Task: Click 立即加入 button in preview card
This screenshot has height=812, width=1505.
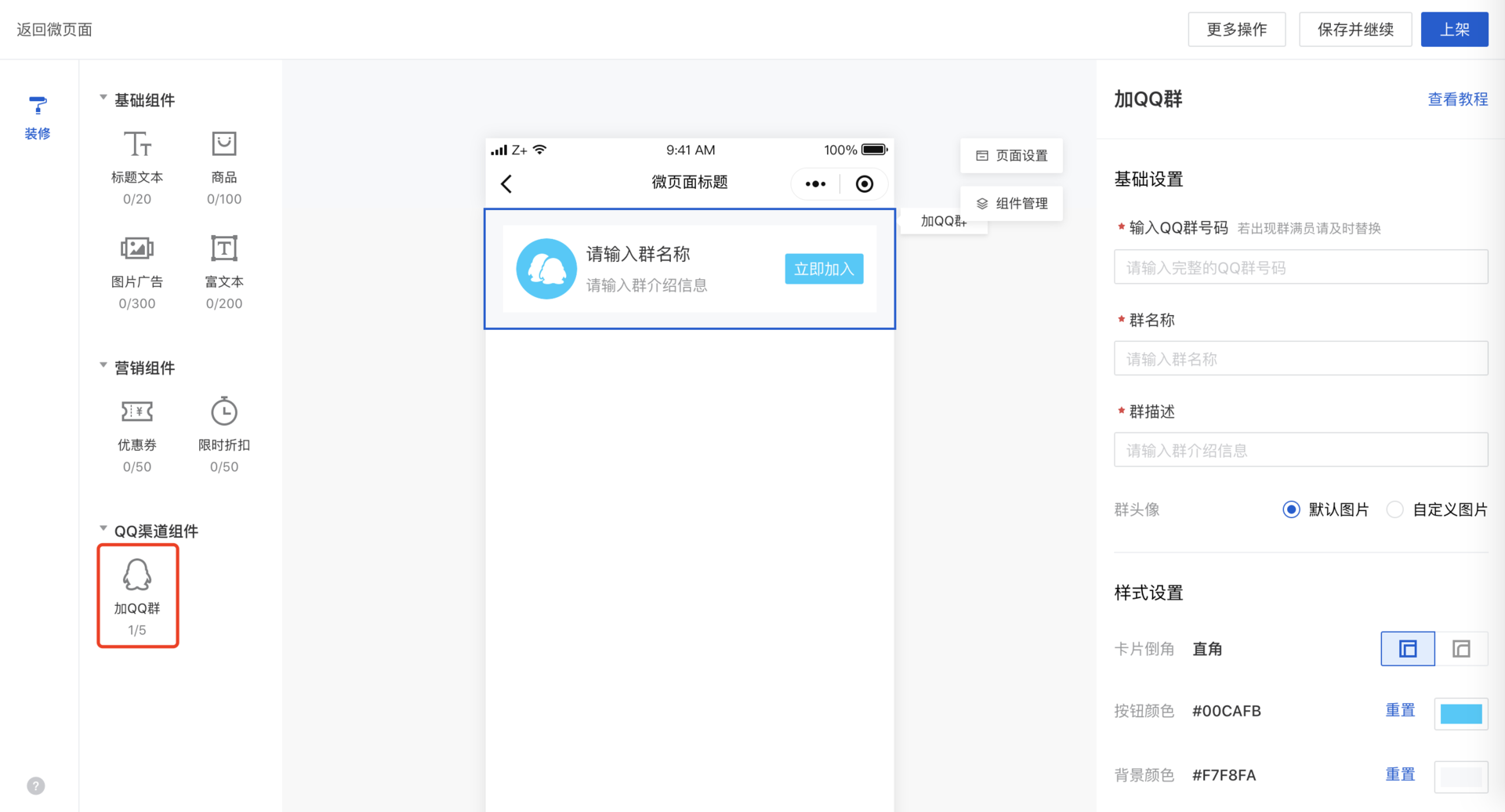Action: tap(824, 269)
